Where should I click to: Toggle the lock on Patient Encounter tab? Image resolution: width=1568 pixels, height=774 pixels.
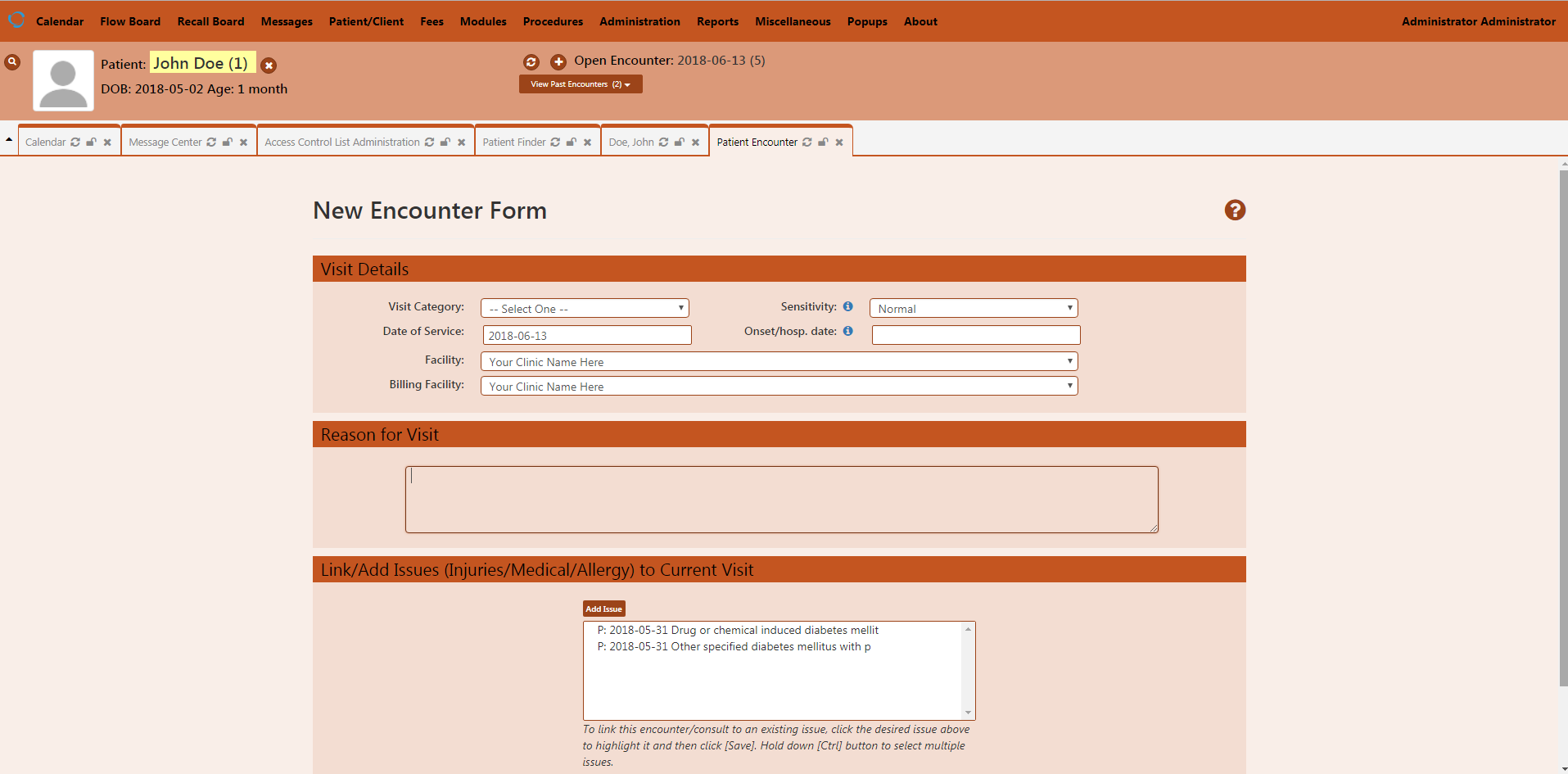(823, 142)
